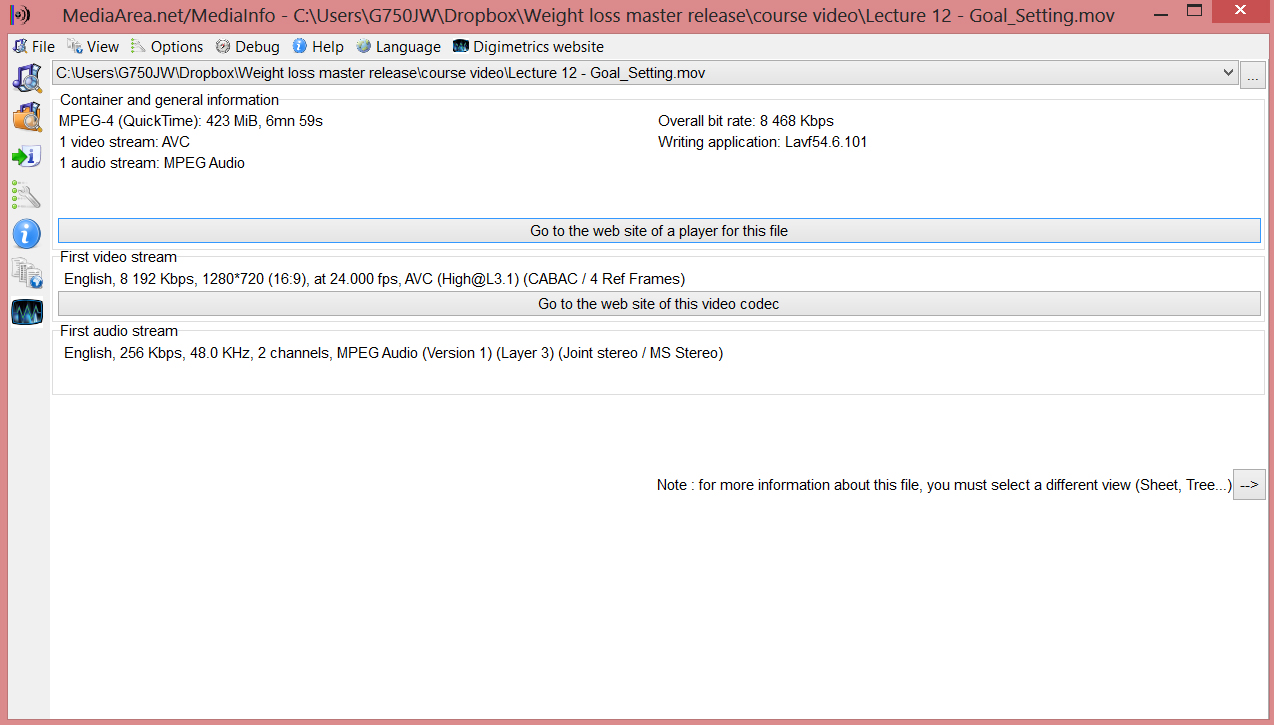Open preferences via the wrench icon
This screenshot has width=1274, height=725.
26,194
